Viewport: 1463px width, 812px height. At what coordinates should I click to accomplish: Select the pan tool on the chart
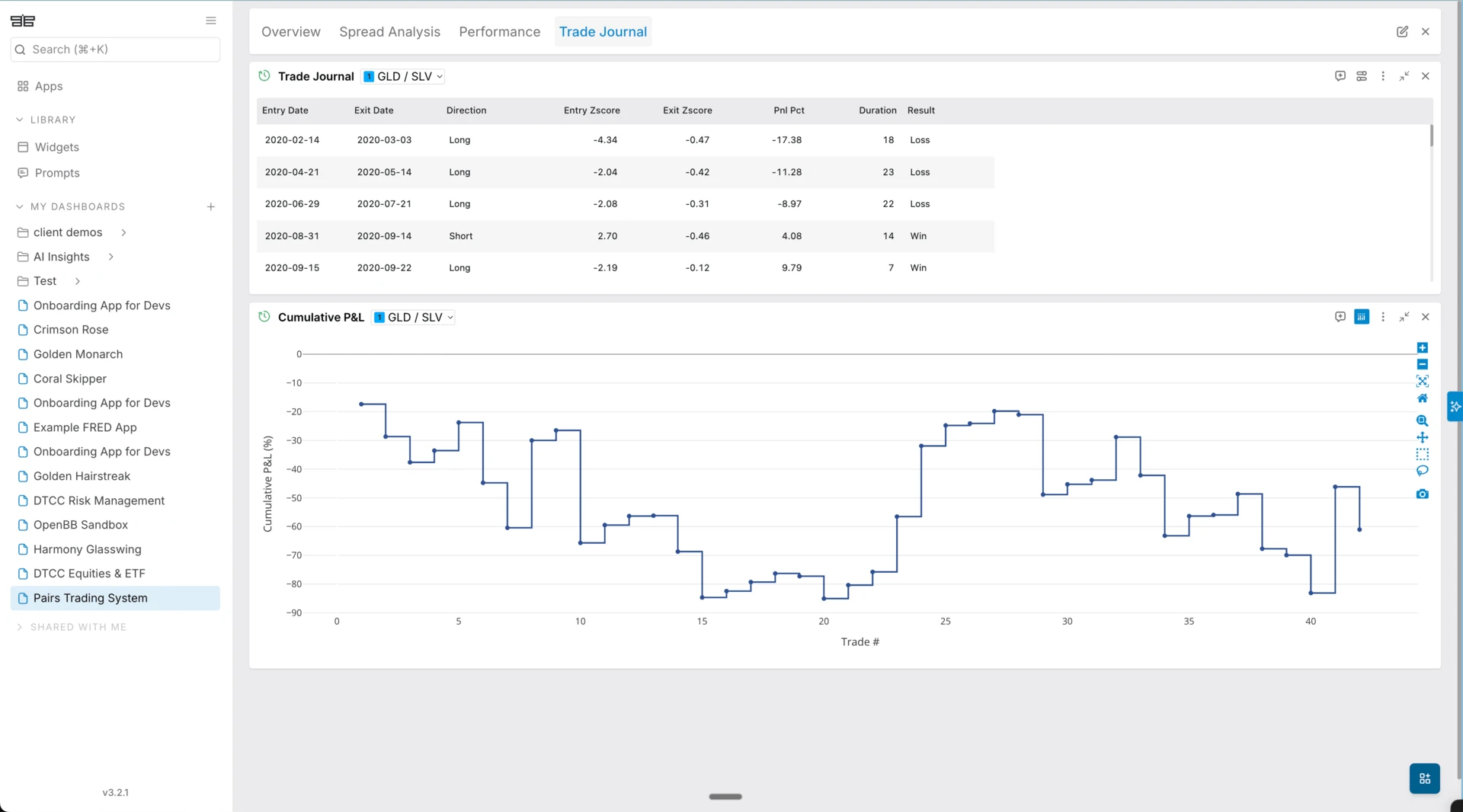click(1423, 438)
